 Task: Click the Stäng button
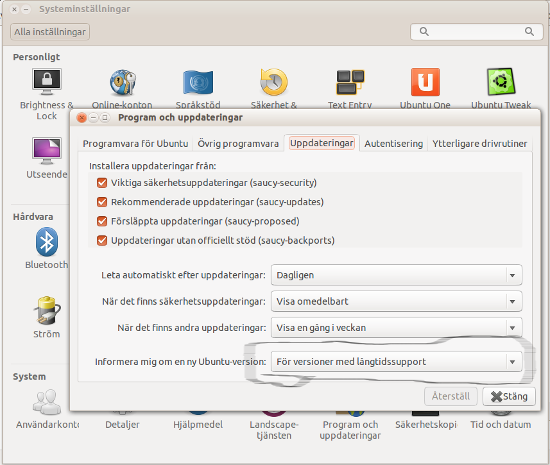(x=509, y=396)
